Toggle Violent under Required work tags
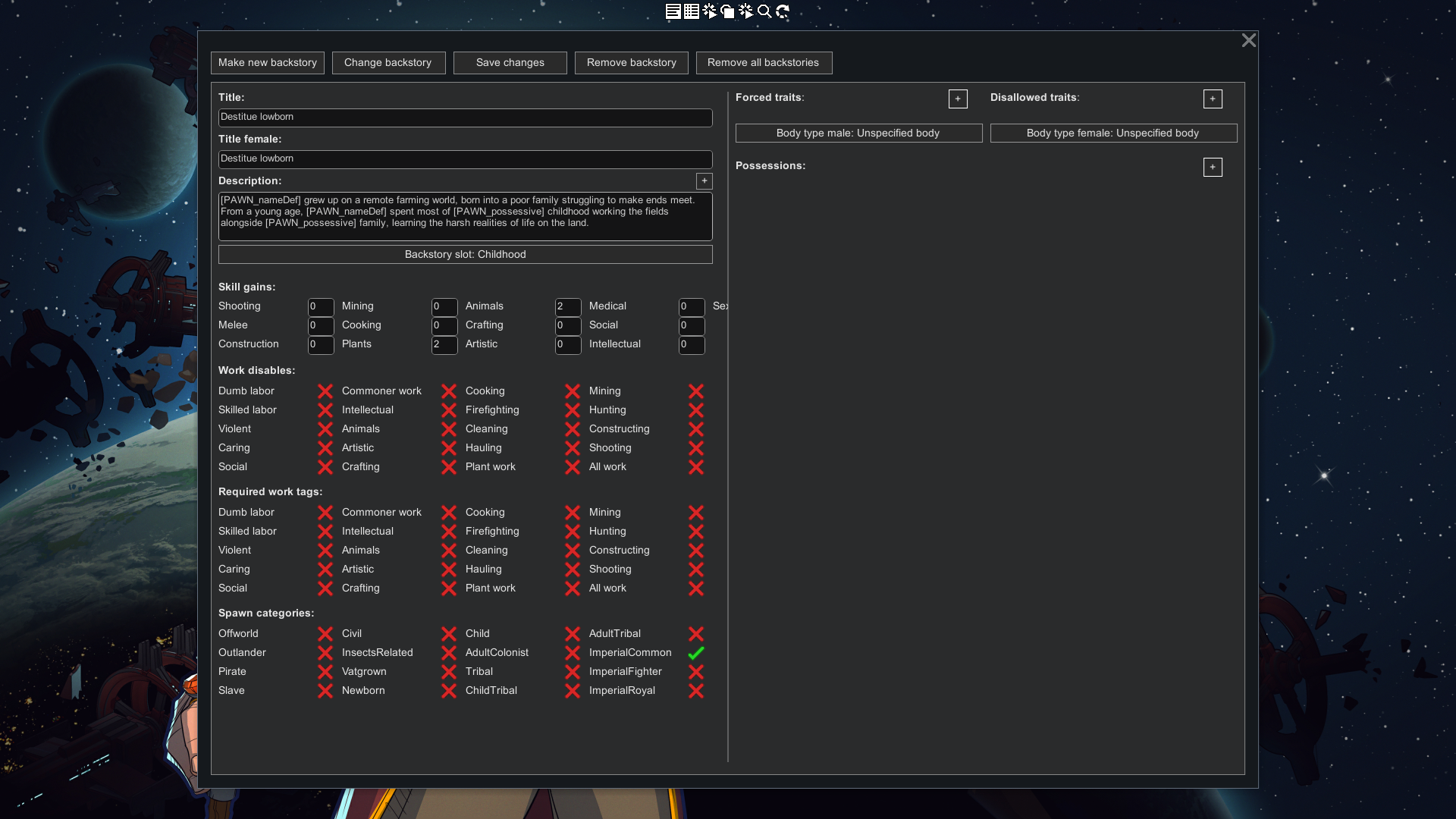The image size is (1456, 819). [x=325, y=551]
